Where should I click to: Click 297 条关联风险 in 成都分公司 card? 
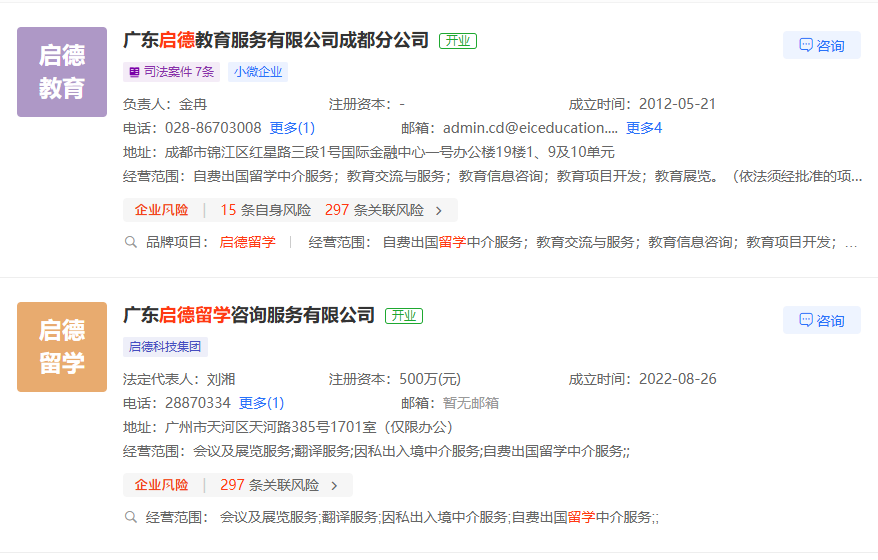374,210
